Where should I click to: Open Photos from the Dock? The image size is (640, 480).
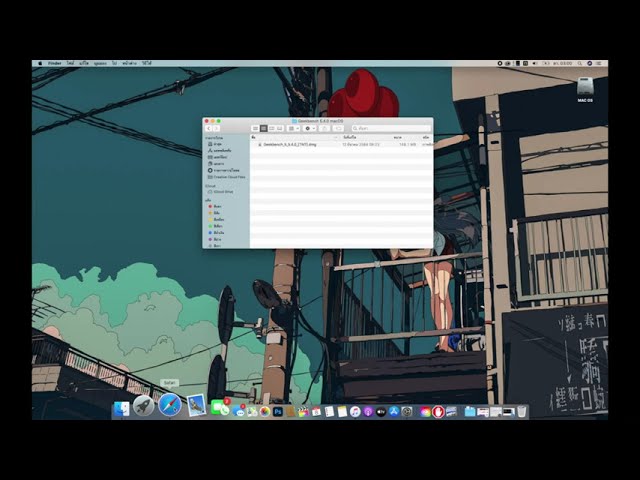click(264, 412)
